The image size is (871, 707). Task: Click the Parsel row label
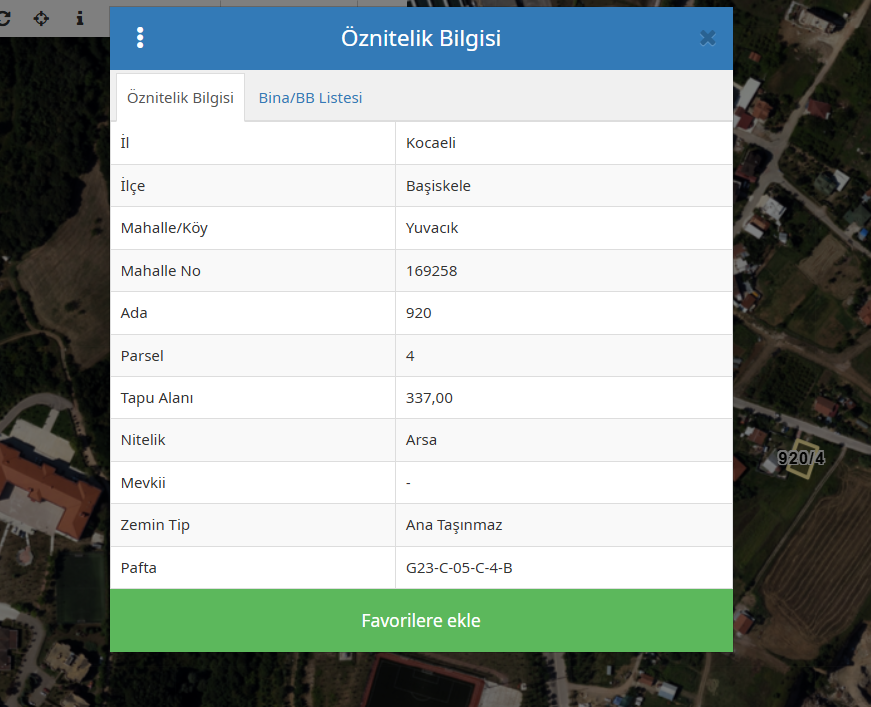click(142, 356)
